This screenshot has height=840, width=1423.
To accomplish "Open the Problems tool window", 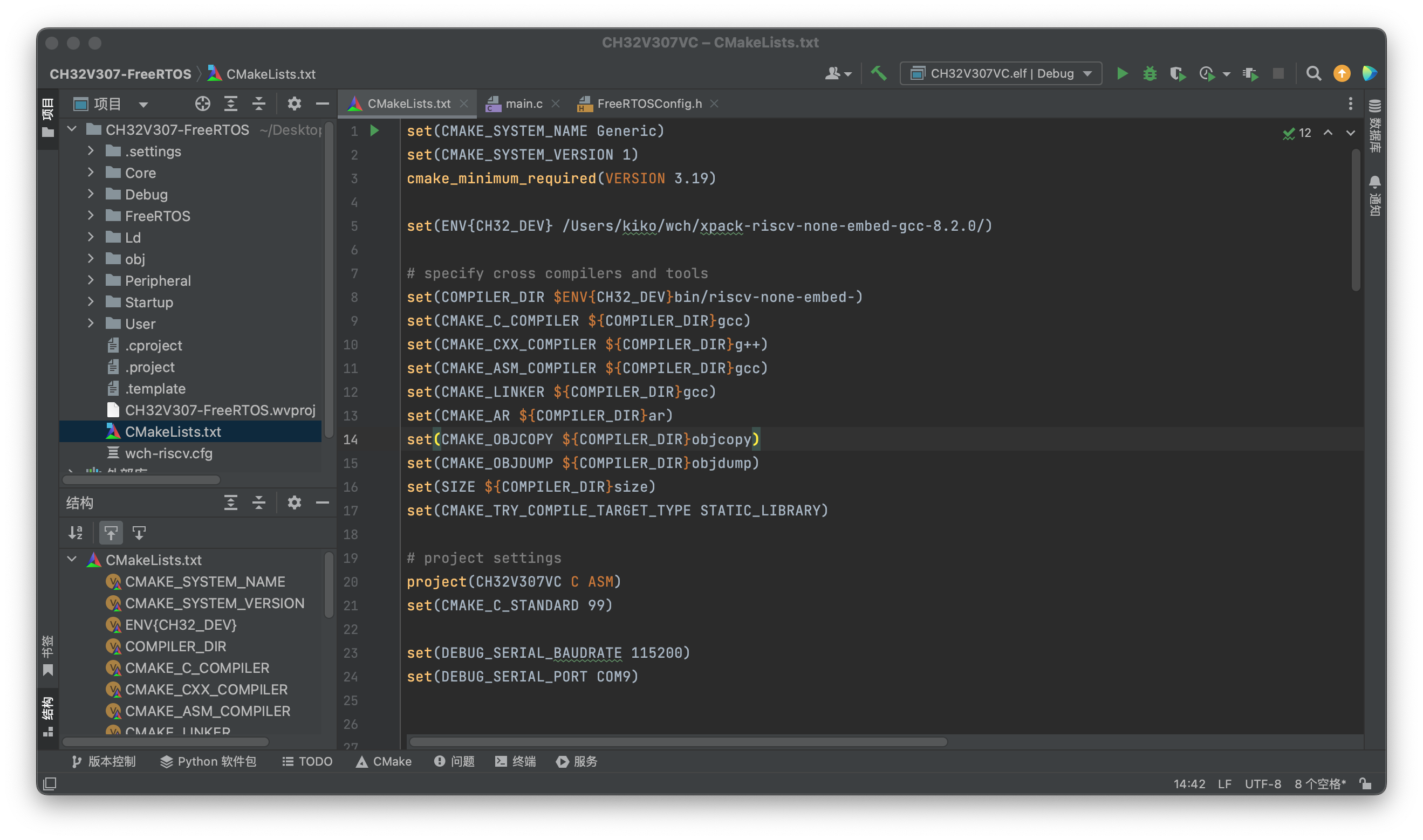I will pyautogui.click(x=454, y=762).
